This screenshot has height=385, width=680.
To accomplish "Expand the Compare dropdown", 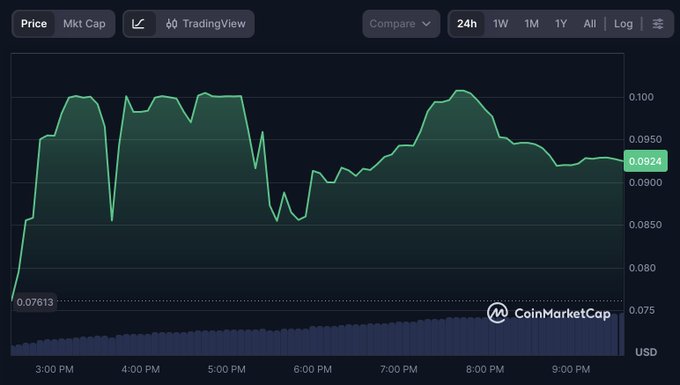I will point(401,24).
